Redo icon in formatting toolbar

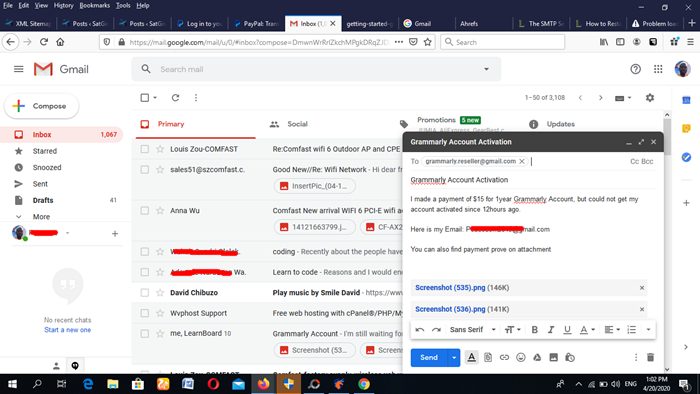(x=436, y=330)
